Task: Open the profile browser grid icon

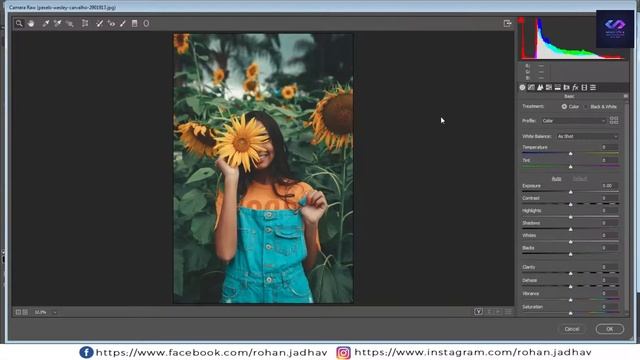Action: [614, 120]
